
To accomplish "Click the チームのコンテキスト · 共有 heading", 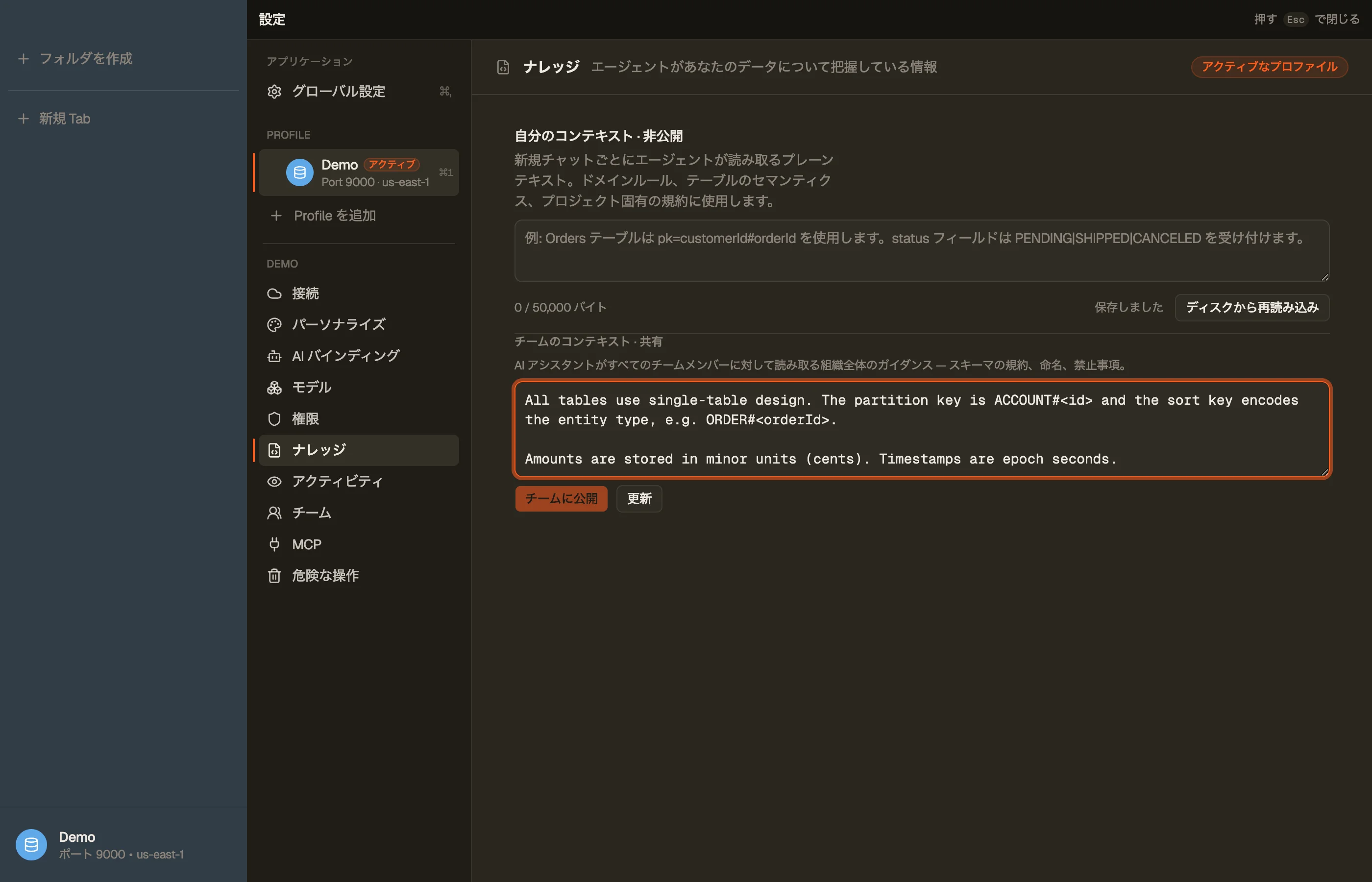I will point(588,342).
